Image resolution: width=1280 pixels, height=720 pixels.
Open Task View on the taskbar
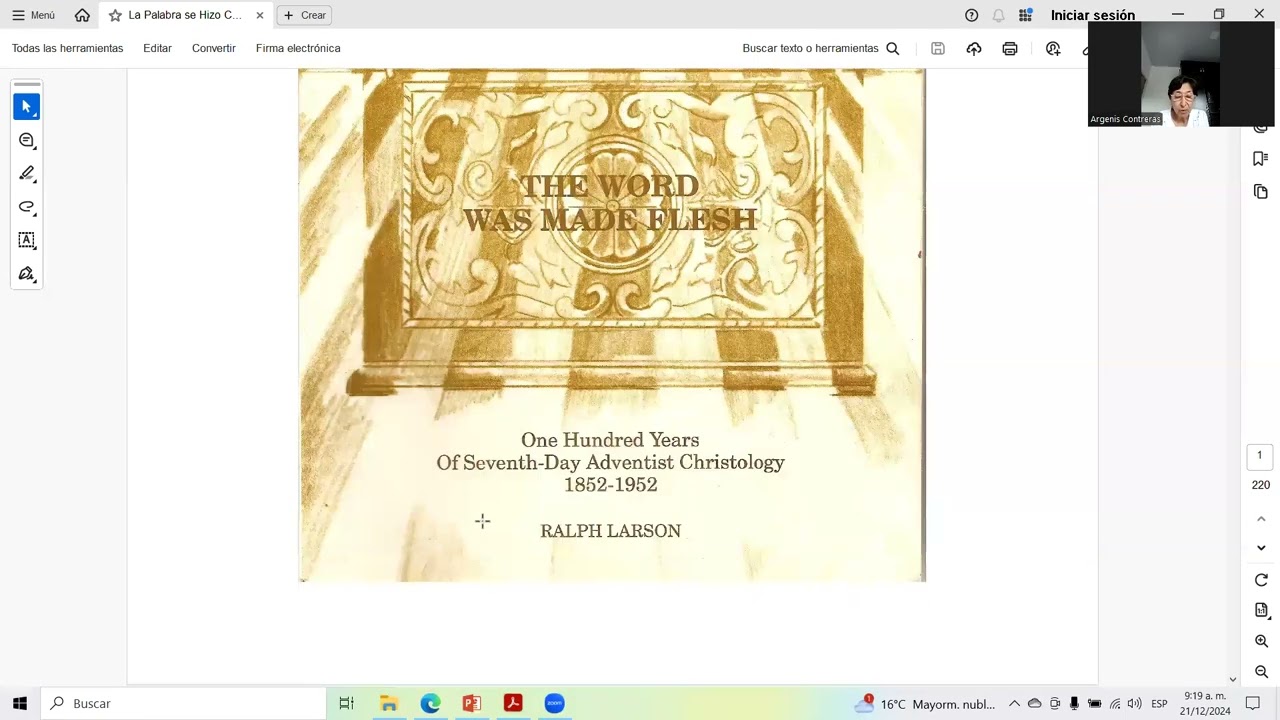pyautogui.click(x=346, y=703)
